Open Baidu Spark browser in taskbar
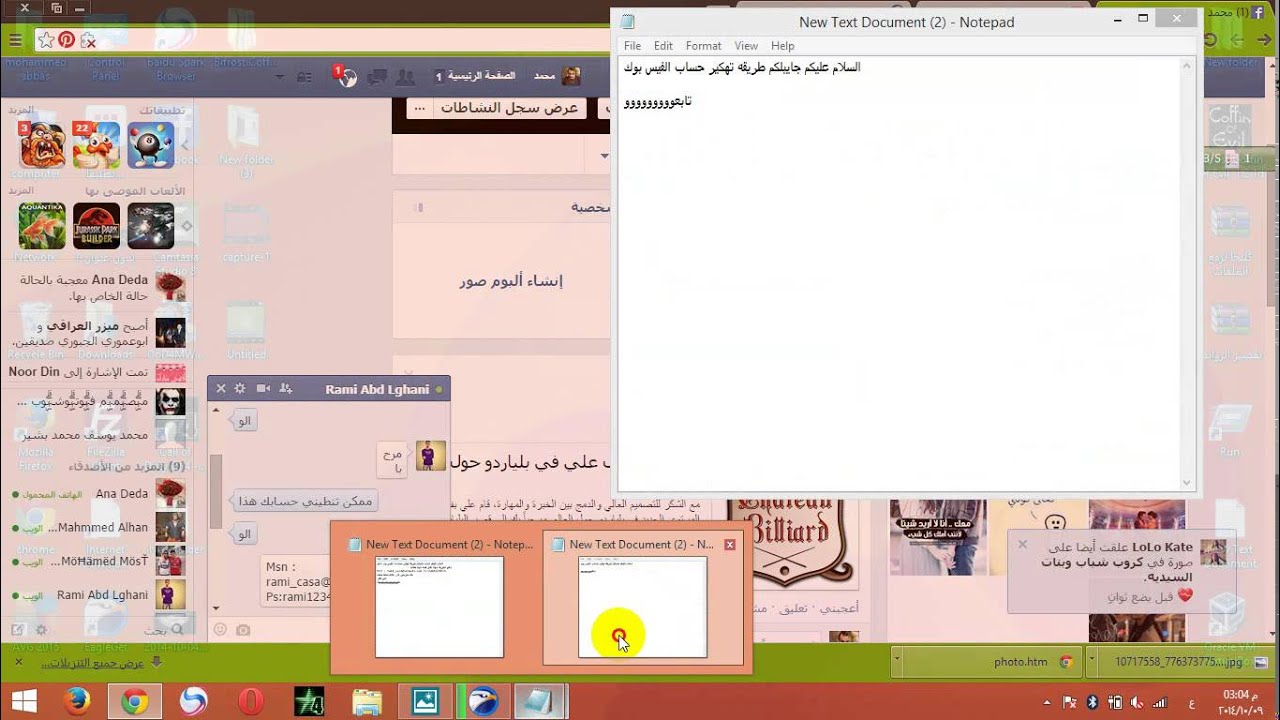The width and height of the screenshot is (1280, 720). click(x=193, y=701)
